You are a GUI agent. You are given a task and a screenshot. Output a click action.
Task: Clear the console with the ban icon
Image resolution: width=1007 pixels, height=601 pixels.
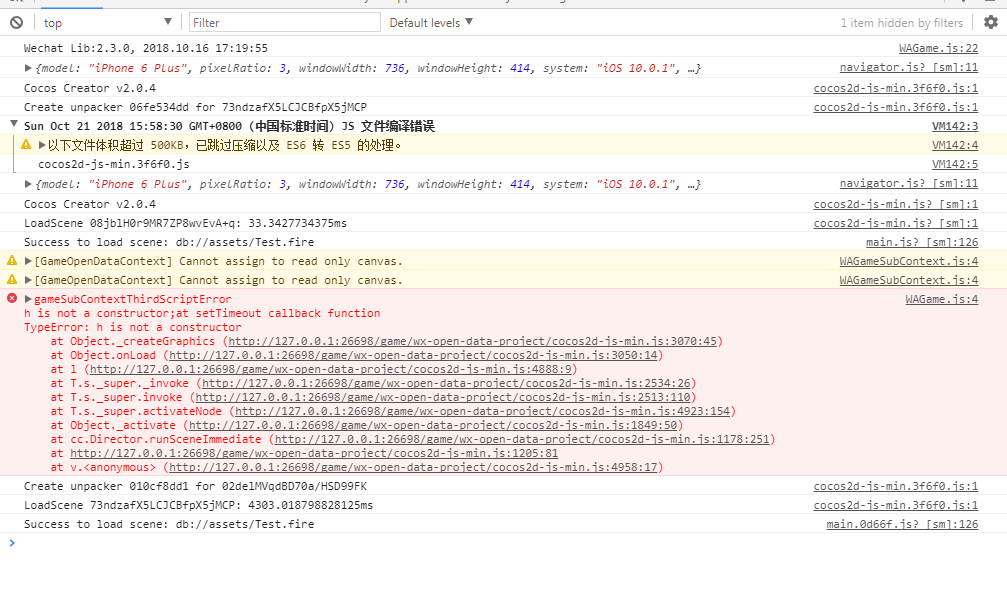pyautogui.click(x=17, y=23)
